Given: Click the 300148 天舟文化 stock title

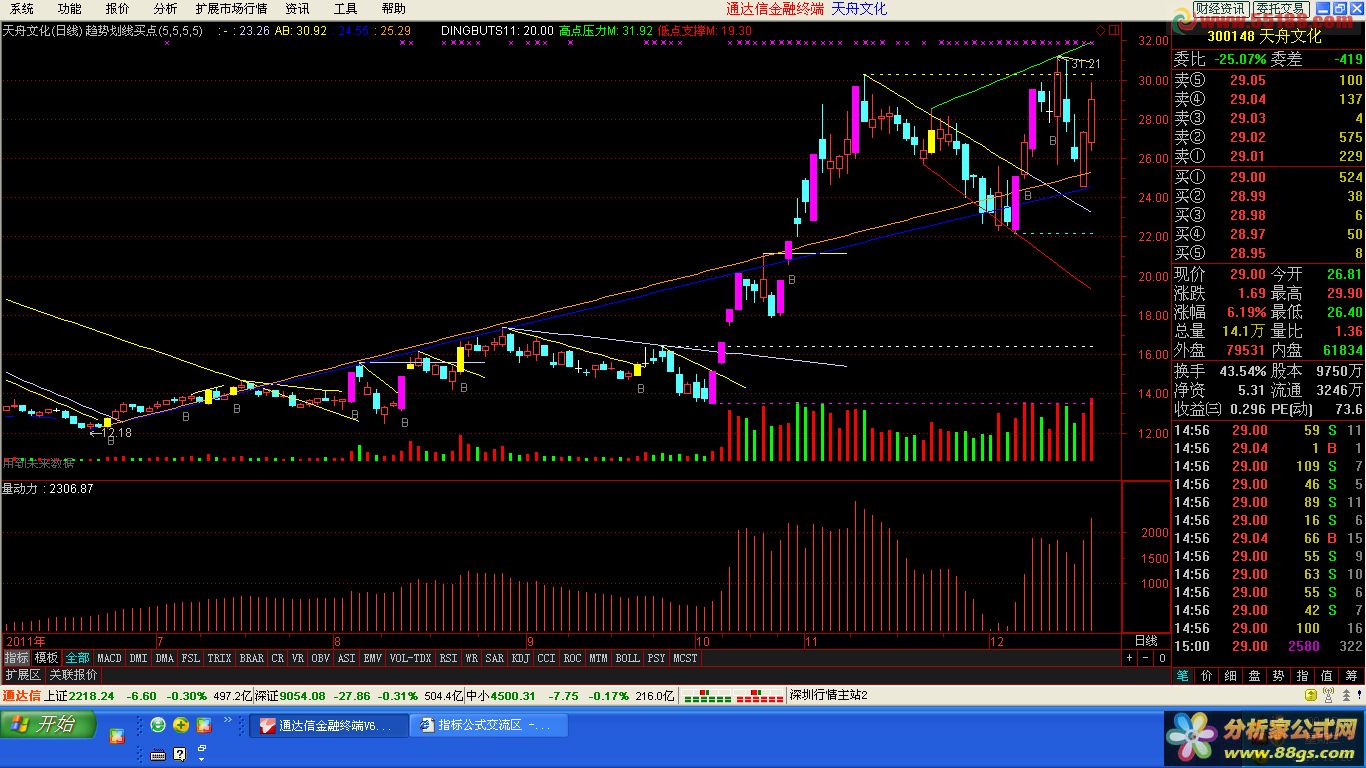Looking at the screenshot, I should (x=1266, y=36).
